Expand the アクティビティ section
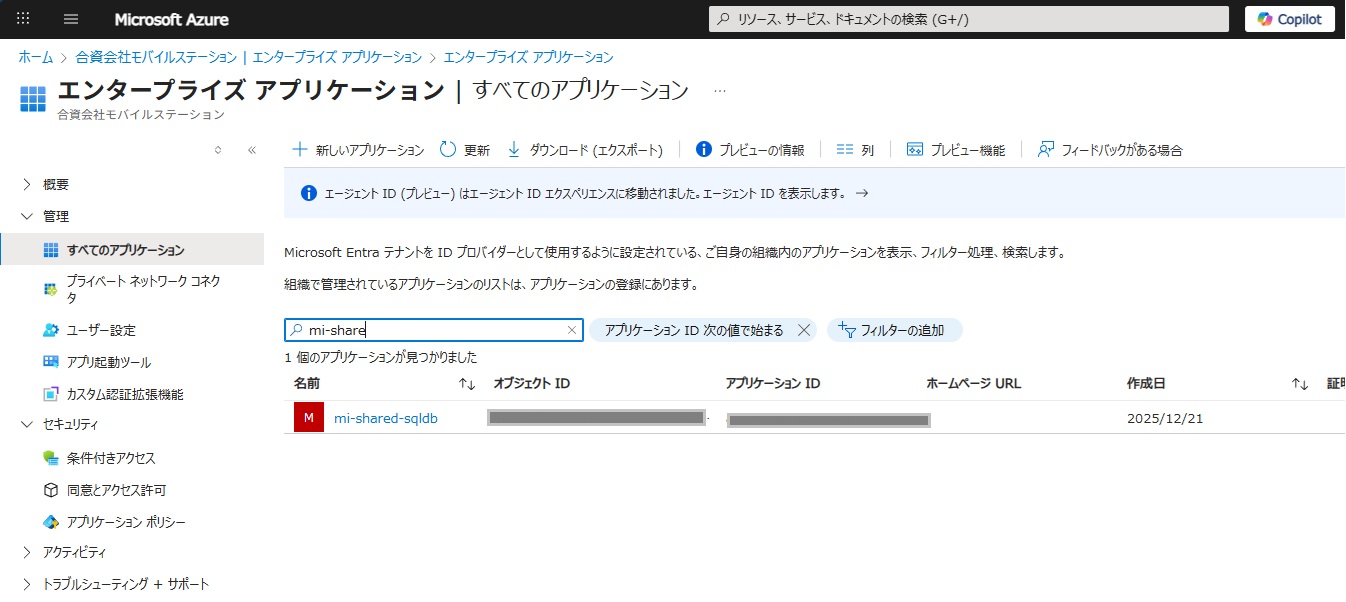This screenshot has height=602, width=1346. (27, 552)
